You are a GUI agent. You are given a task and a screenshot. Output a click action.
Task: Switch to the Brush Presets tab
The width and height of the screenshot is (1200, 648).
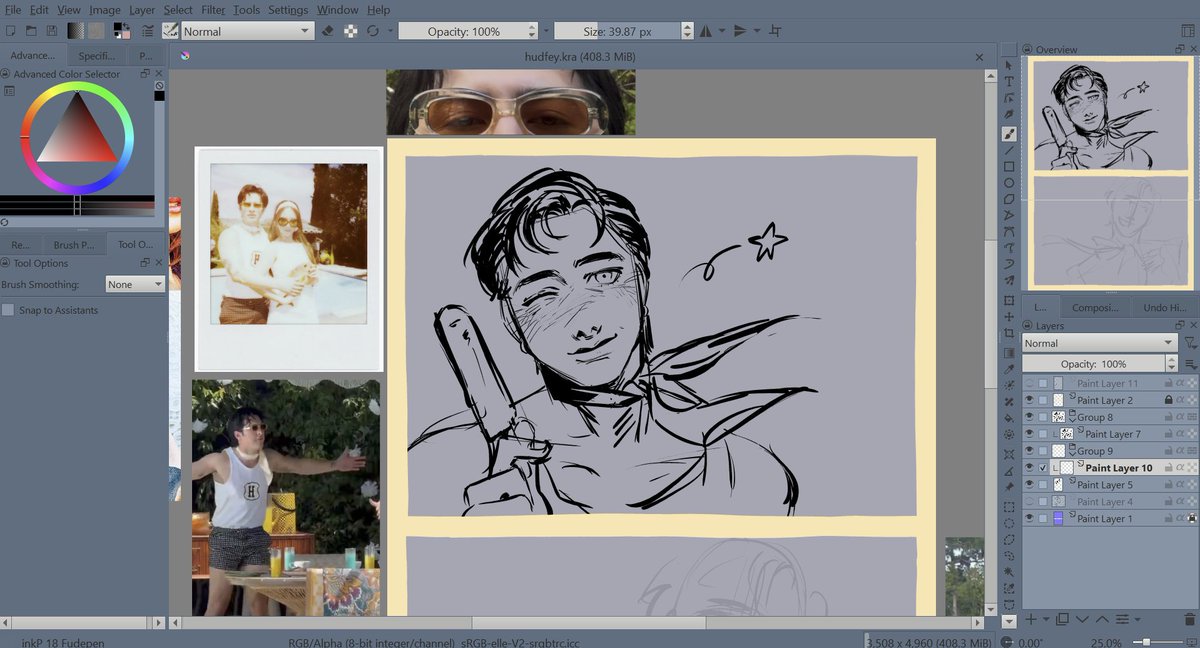coord(73,244)
